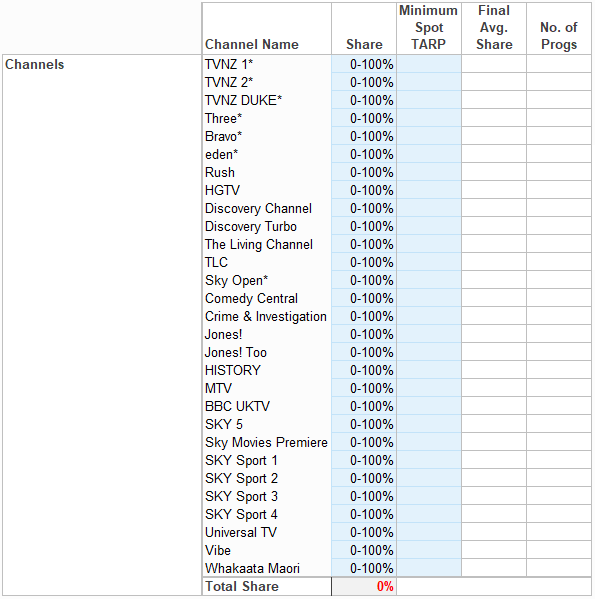
Task: Click the Total Share label
Action: click(242, 586)
